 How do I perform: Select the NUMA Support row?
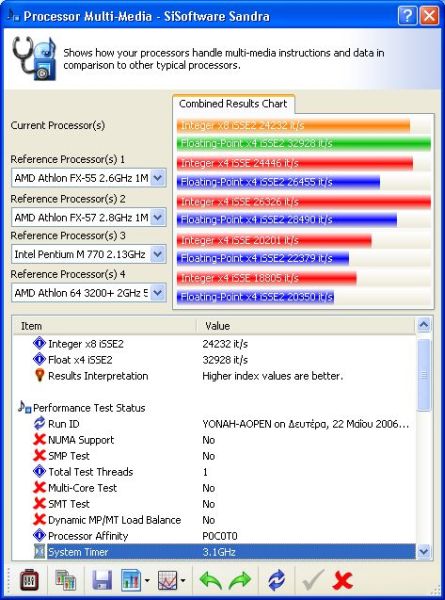coord(214,440)
